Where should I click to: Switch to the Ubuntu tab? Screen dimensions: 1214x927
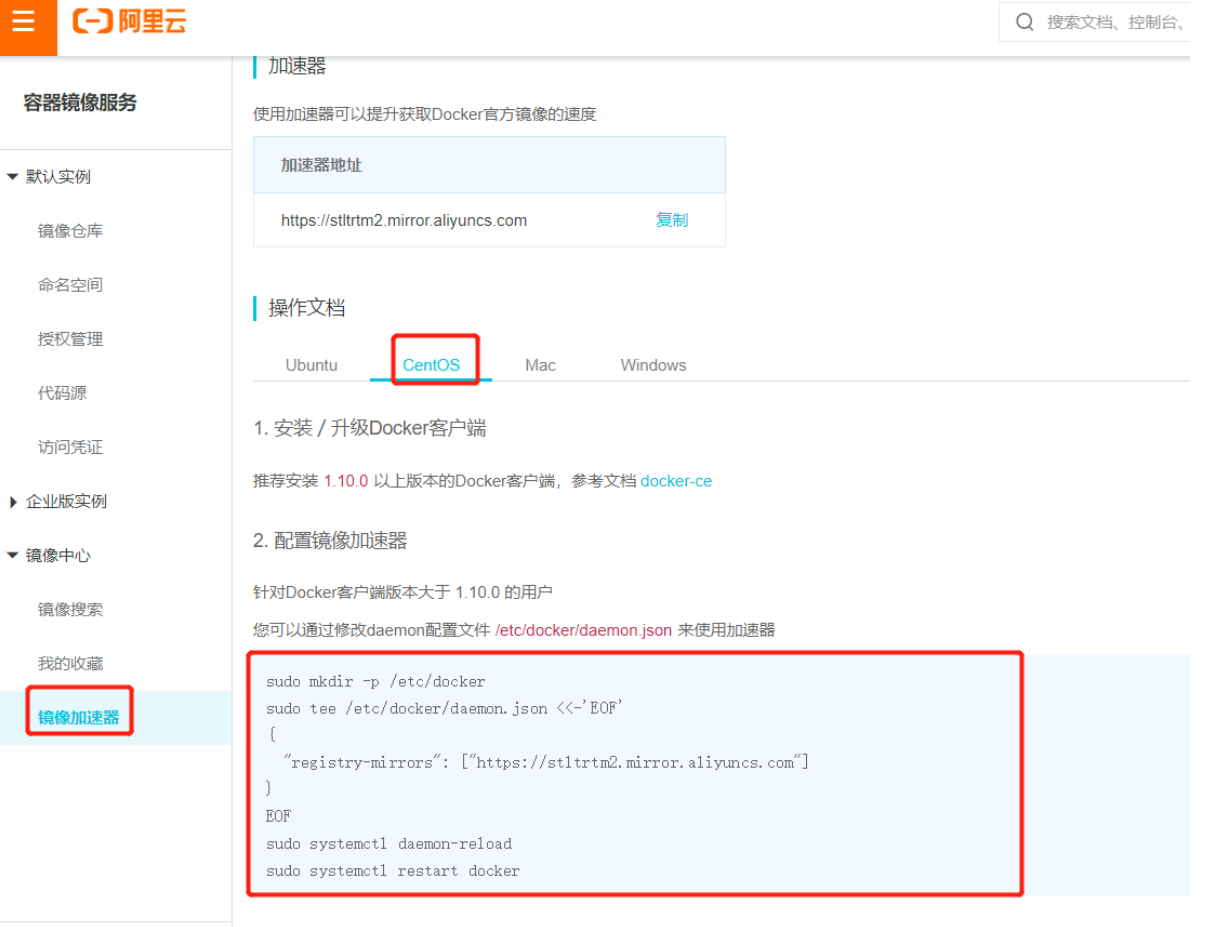(x=312, y=365)
